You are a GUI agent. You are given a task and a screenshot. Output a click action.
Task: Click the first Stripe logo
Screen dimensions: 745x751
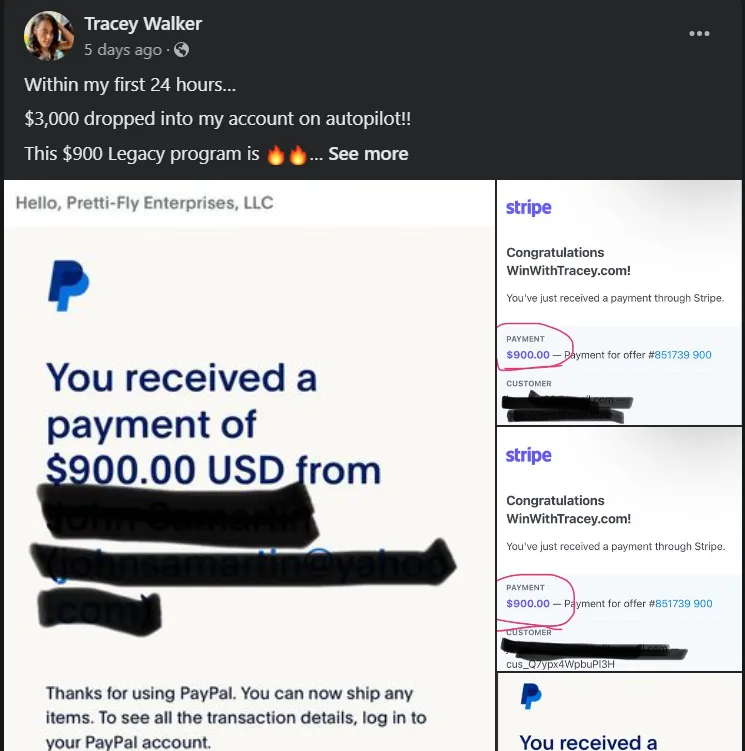pyautogui.click(x=528, y=207)
